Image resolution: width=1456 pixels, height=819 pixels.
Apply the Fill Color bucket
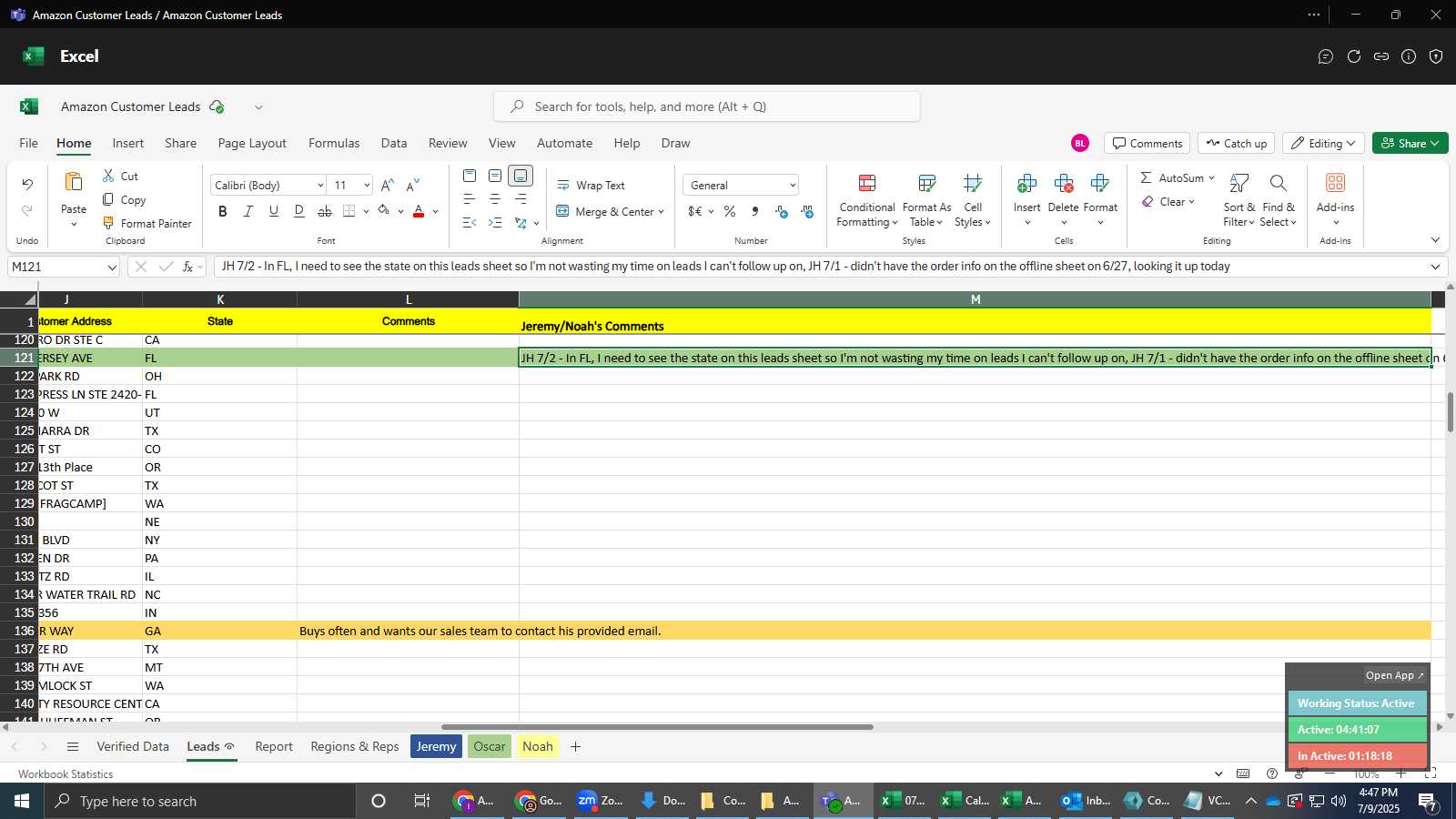[x=384, y=211]
